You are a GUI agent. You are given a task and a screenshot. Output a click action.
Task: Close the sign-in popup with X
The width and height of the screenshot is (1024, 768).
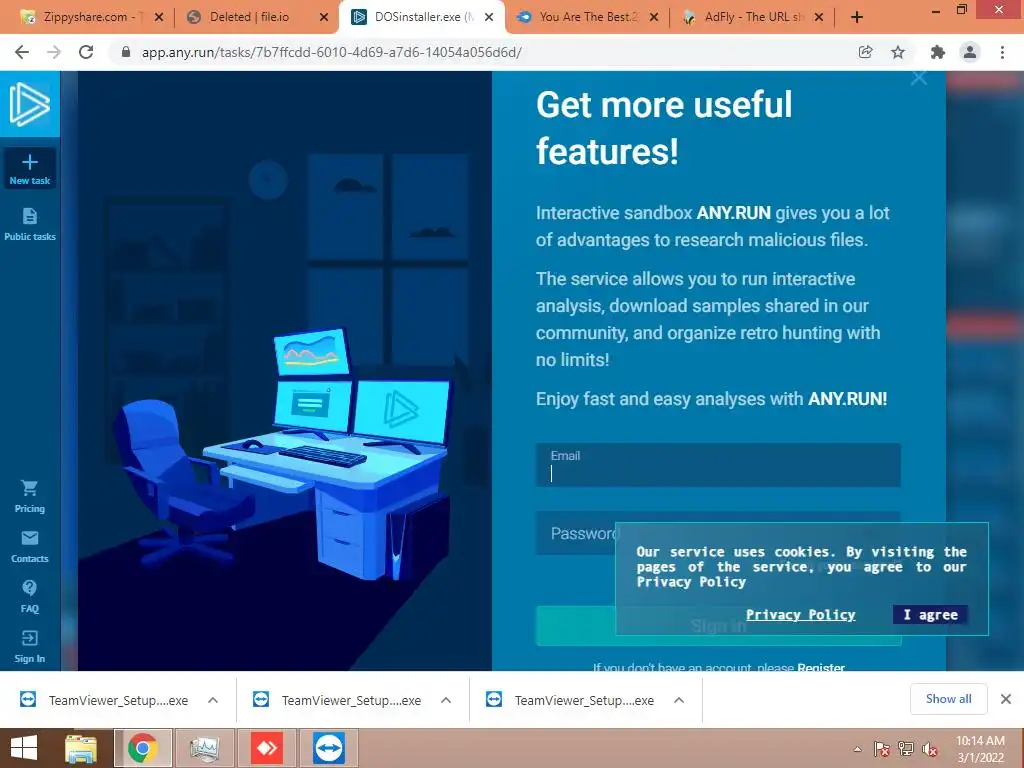pos(919,78)
